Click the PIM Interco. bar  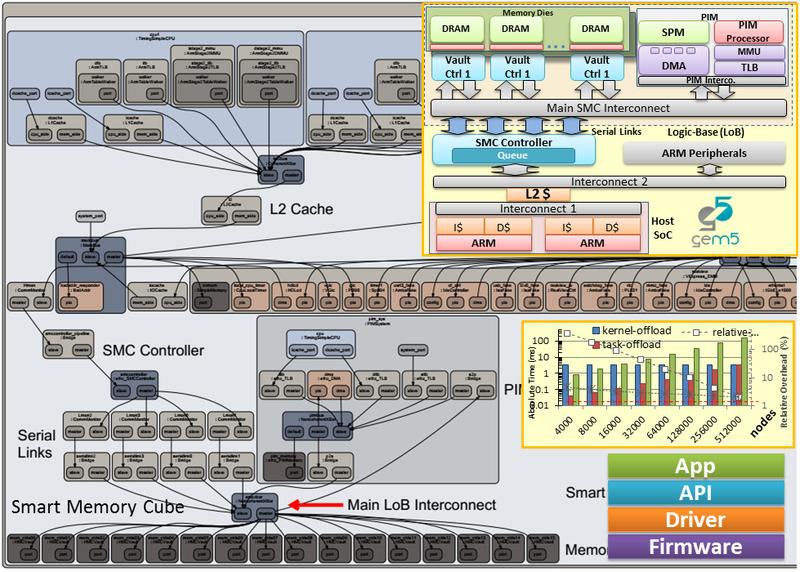click(712, 81)
